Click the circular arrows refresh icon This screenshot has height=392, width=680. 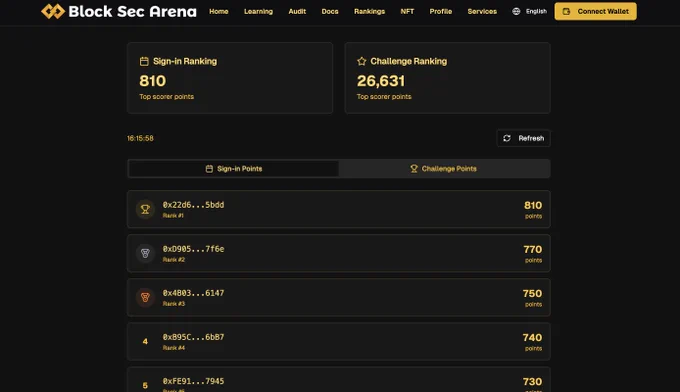(507, 138)
